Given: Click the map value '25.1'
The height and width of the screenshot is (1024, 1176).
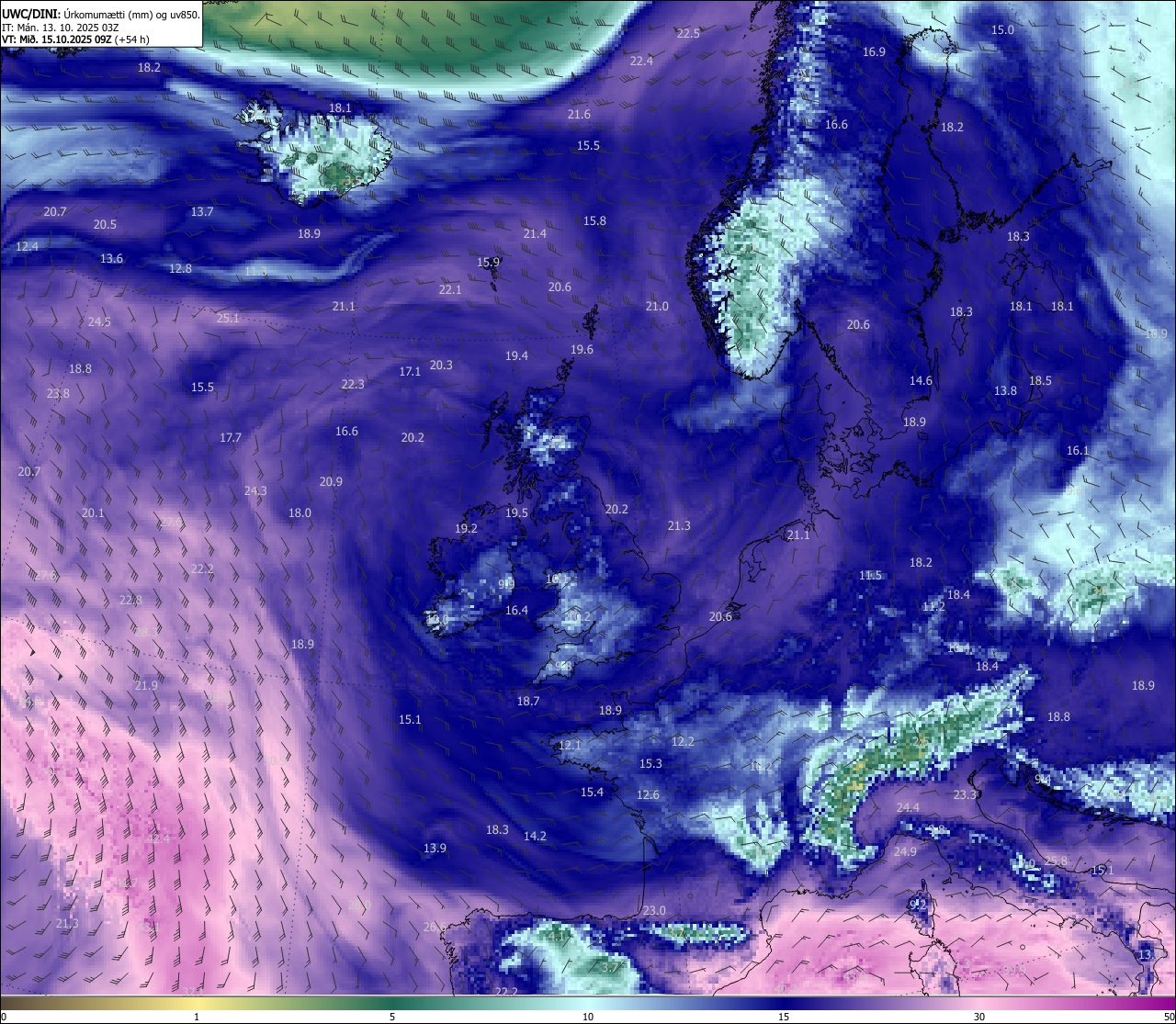Looking at the screenshot, I should [x=228, y=318].
